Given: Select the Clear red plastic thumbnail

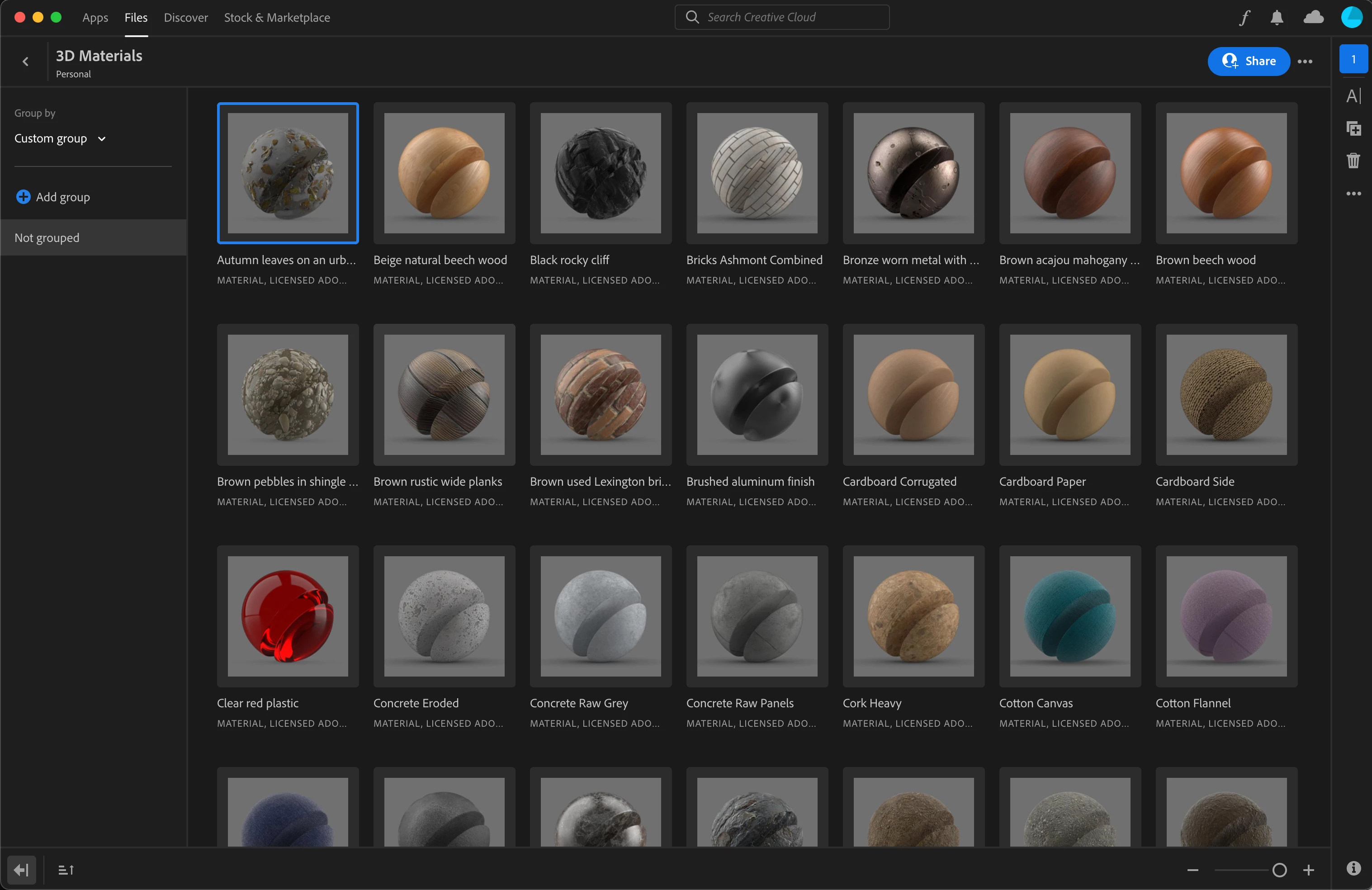Looking at the screenshot, I should 288,616.
